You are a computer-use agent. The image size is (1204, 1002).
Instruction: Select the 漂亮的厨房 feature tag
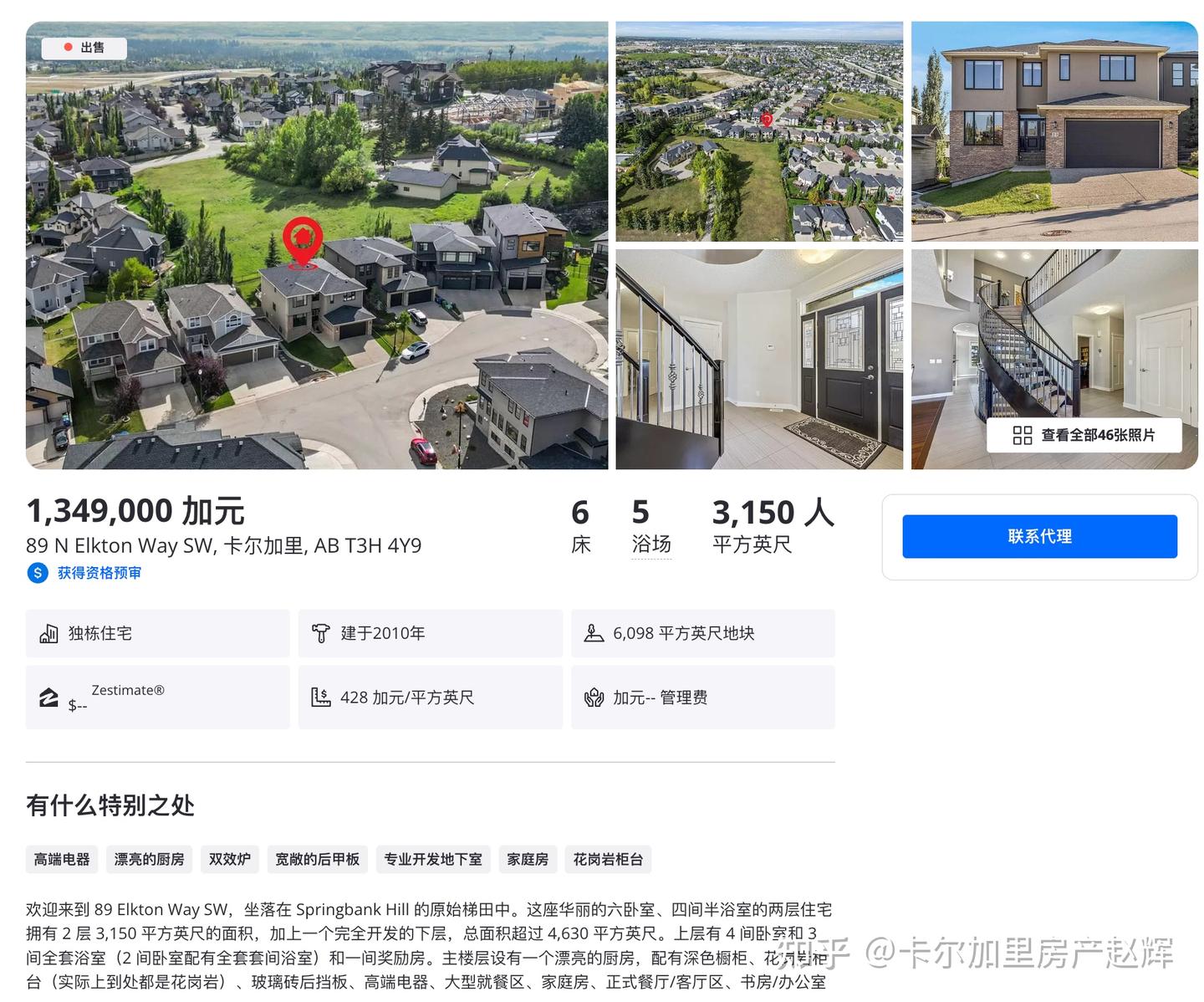click(150, 859)
